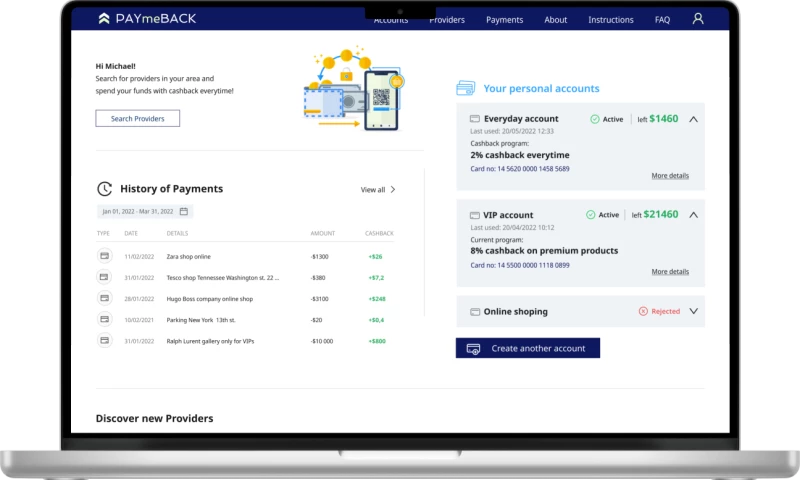Click the VIP account Active check icon
800x480 pixels.
(590, 215)
